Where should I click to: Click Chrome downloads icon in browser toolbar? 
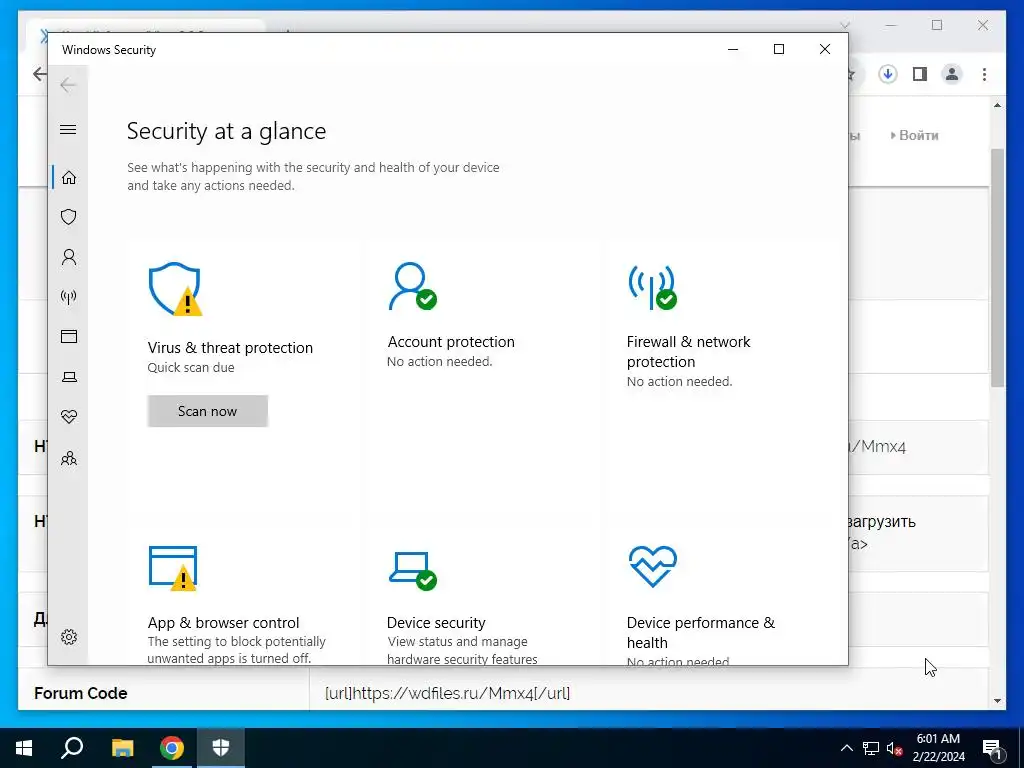tap(887, 74)
